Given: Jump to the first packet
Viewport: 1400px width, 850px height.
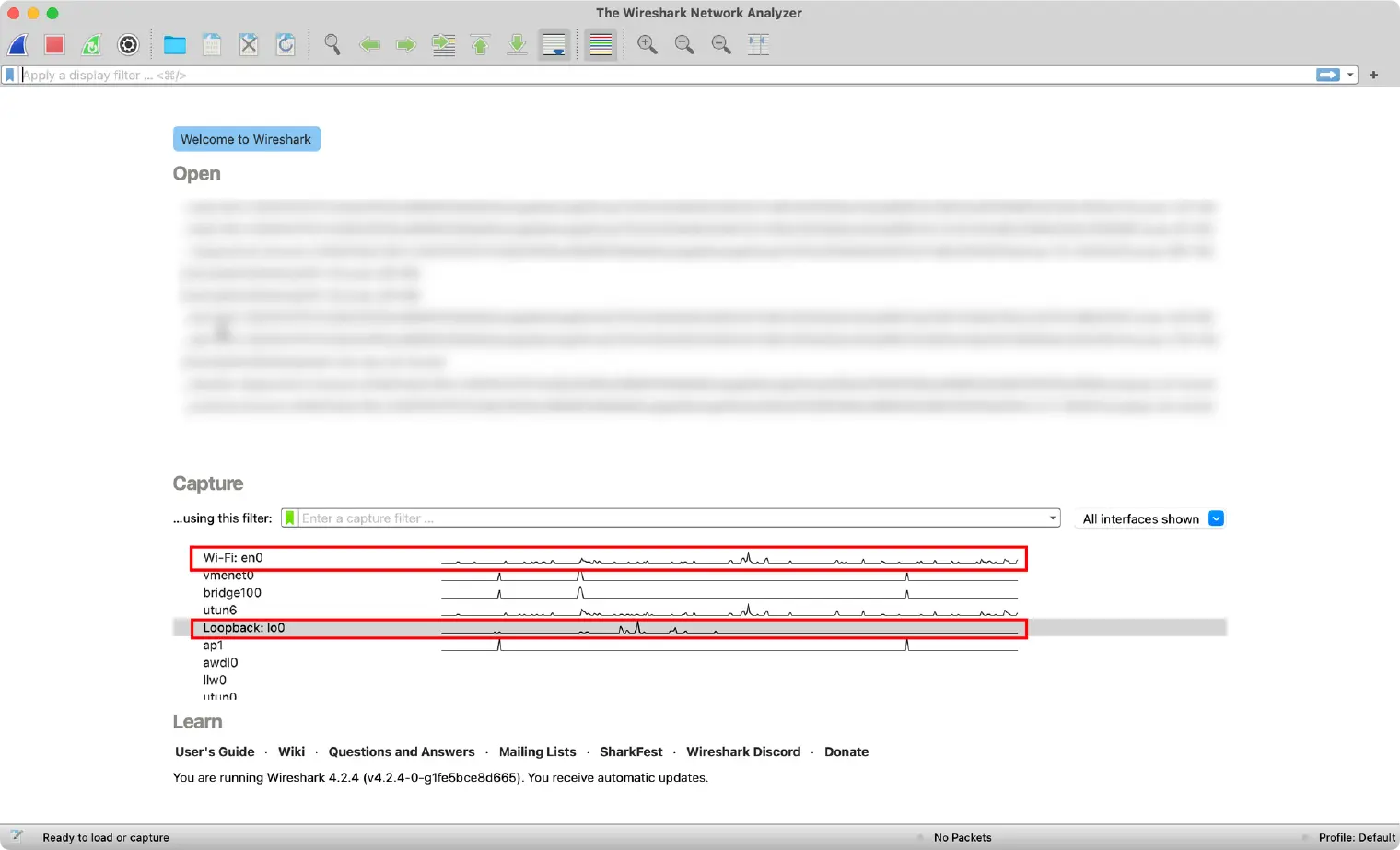Looking at the screenshot, I should click(x=480, y=44).
